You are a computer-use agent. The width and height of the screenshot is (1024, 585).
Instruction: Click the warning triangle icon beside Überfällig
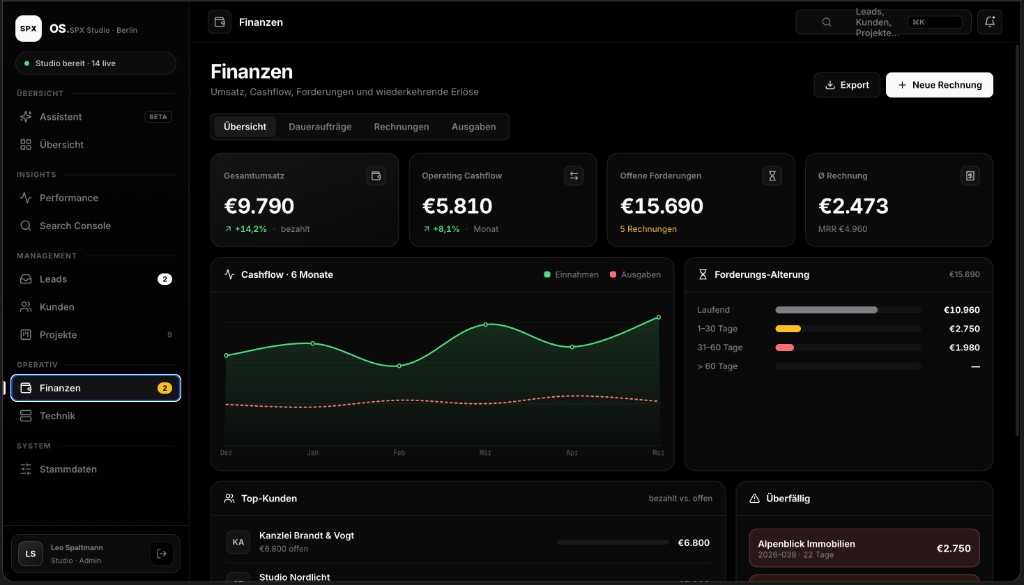pos(754,498)
